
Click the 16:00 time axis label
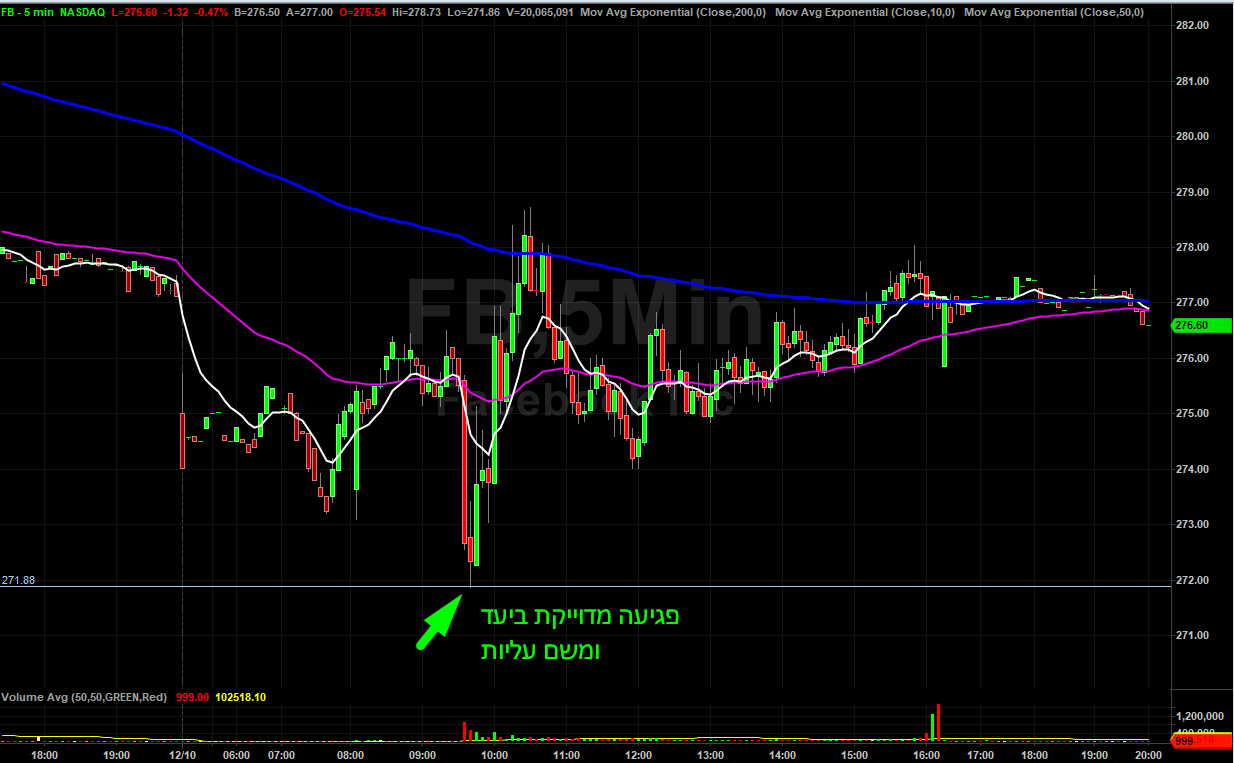click(926, 755)
